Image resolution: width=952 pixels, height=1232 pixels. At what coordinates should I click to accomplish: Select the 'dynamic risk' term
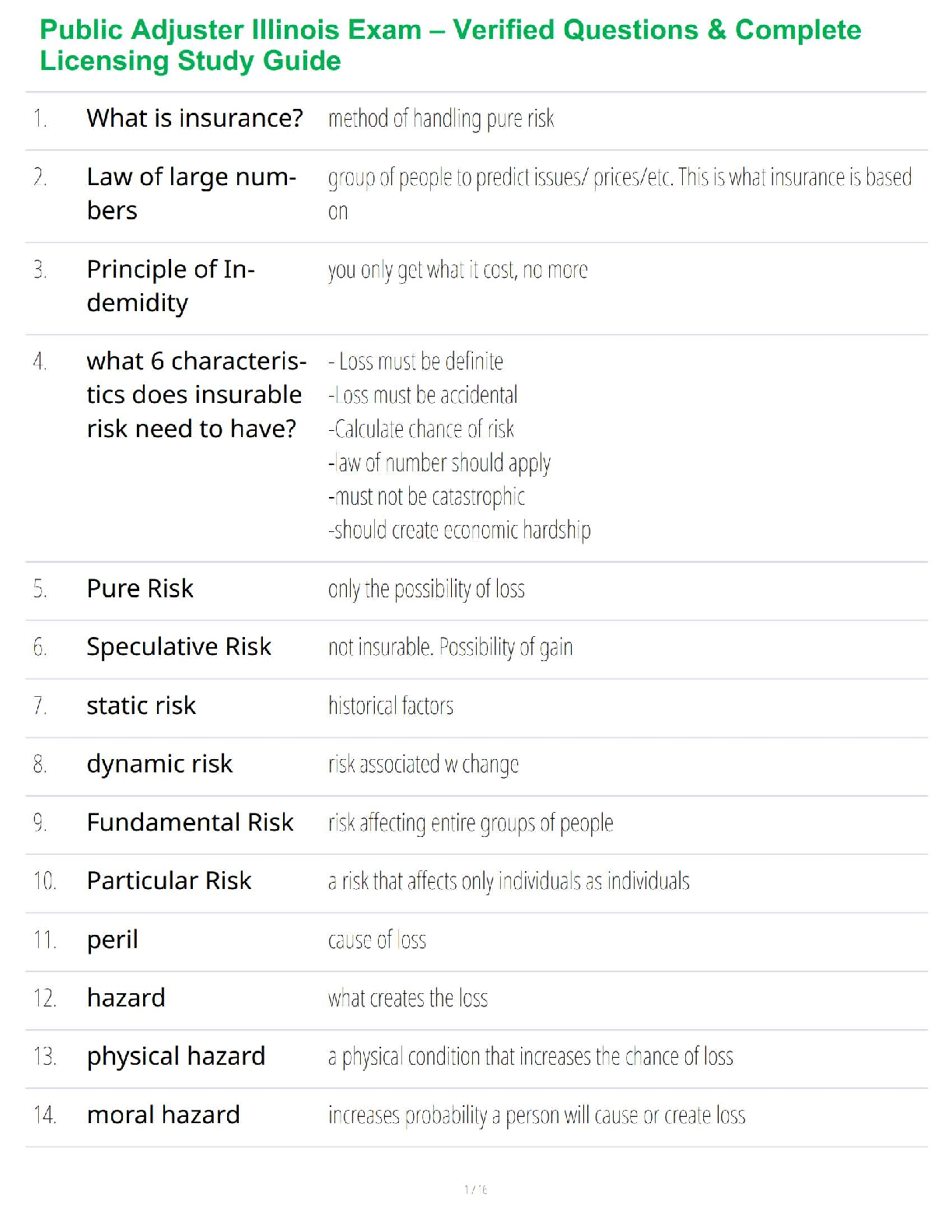point(159,765)
